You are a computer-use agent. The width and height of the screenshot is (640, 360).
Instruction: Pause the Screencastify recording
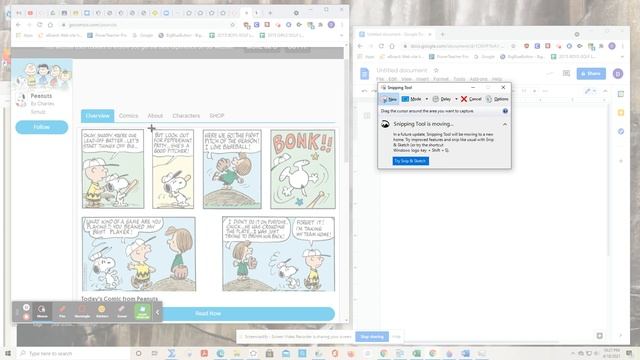26,307
